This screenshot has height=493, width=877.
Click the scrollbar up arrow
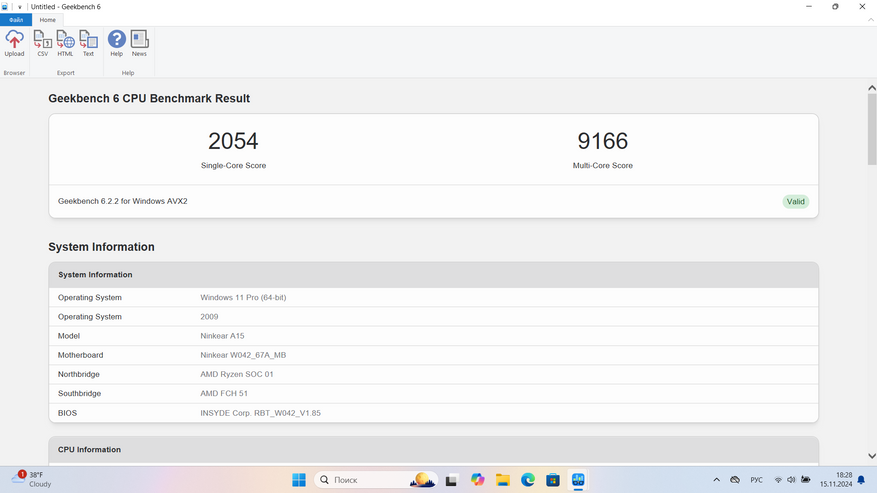pos(871,88)
